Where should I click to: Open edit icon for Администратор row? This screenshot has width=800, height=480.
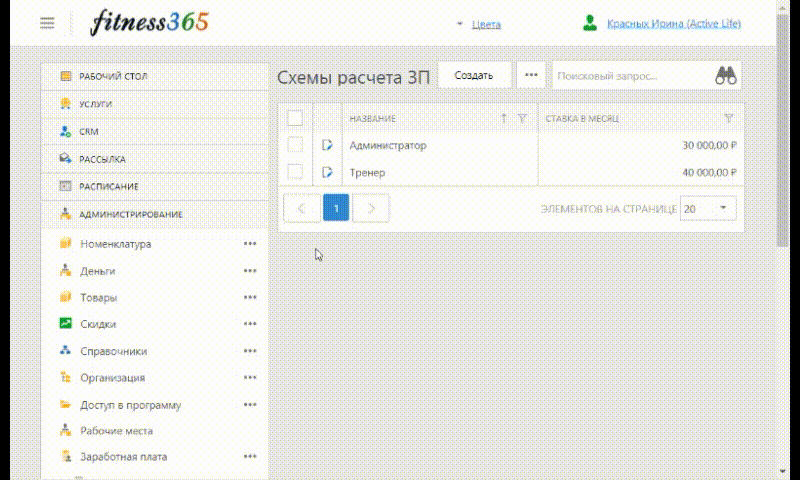point(327,145)
